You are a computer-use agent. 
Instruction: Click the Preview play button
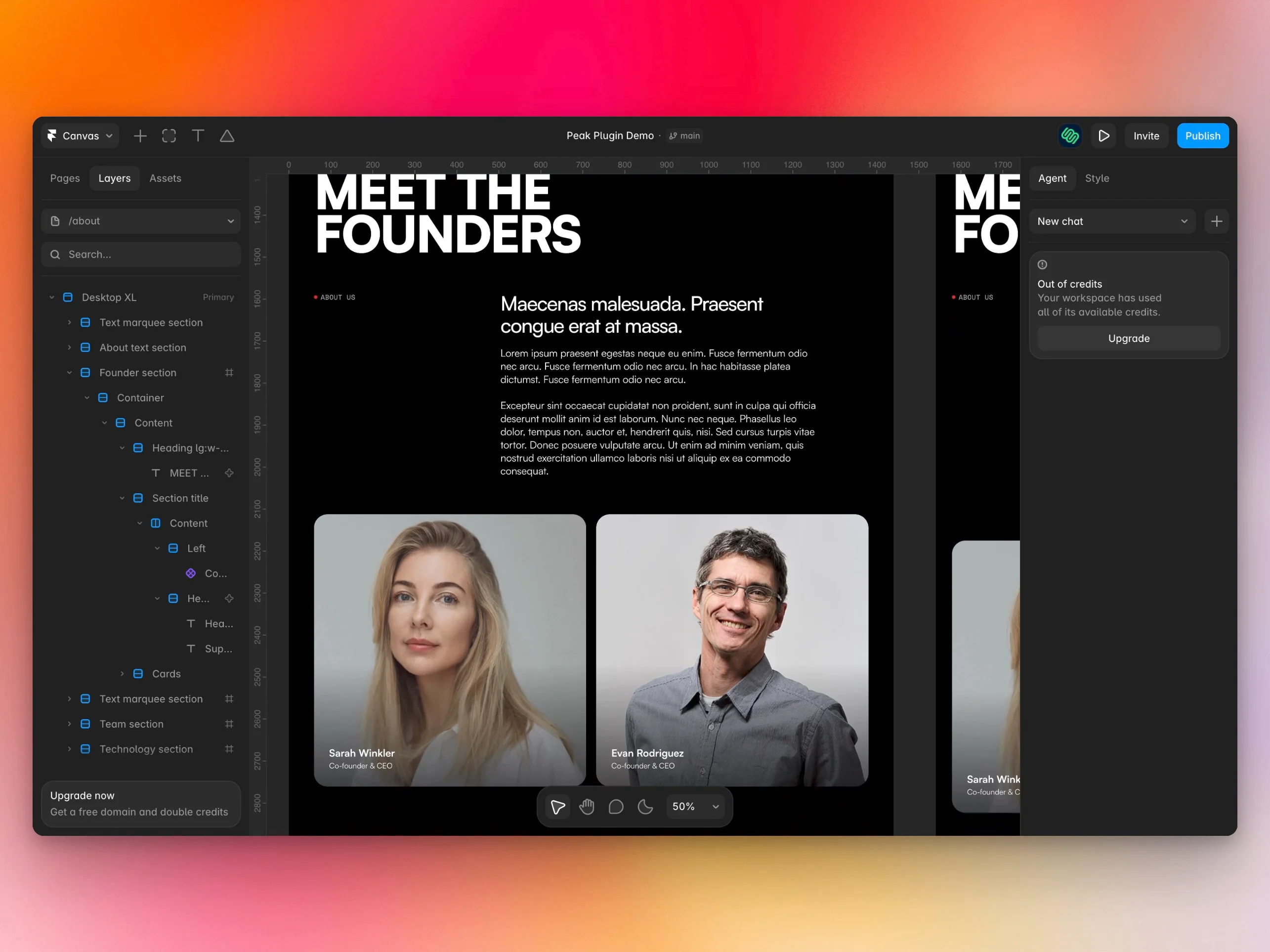(1103, 136)
